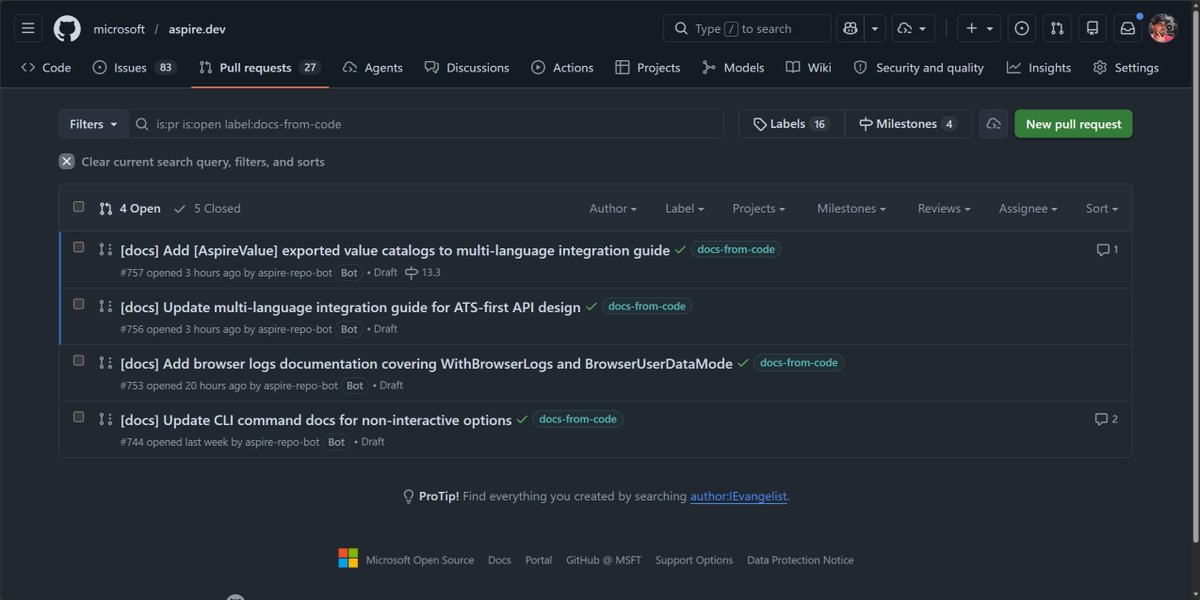Click the clear search X icon
The height and width of the screenshot is (600, 1200).
click(x=66, y=161)
